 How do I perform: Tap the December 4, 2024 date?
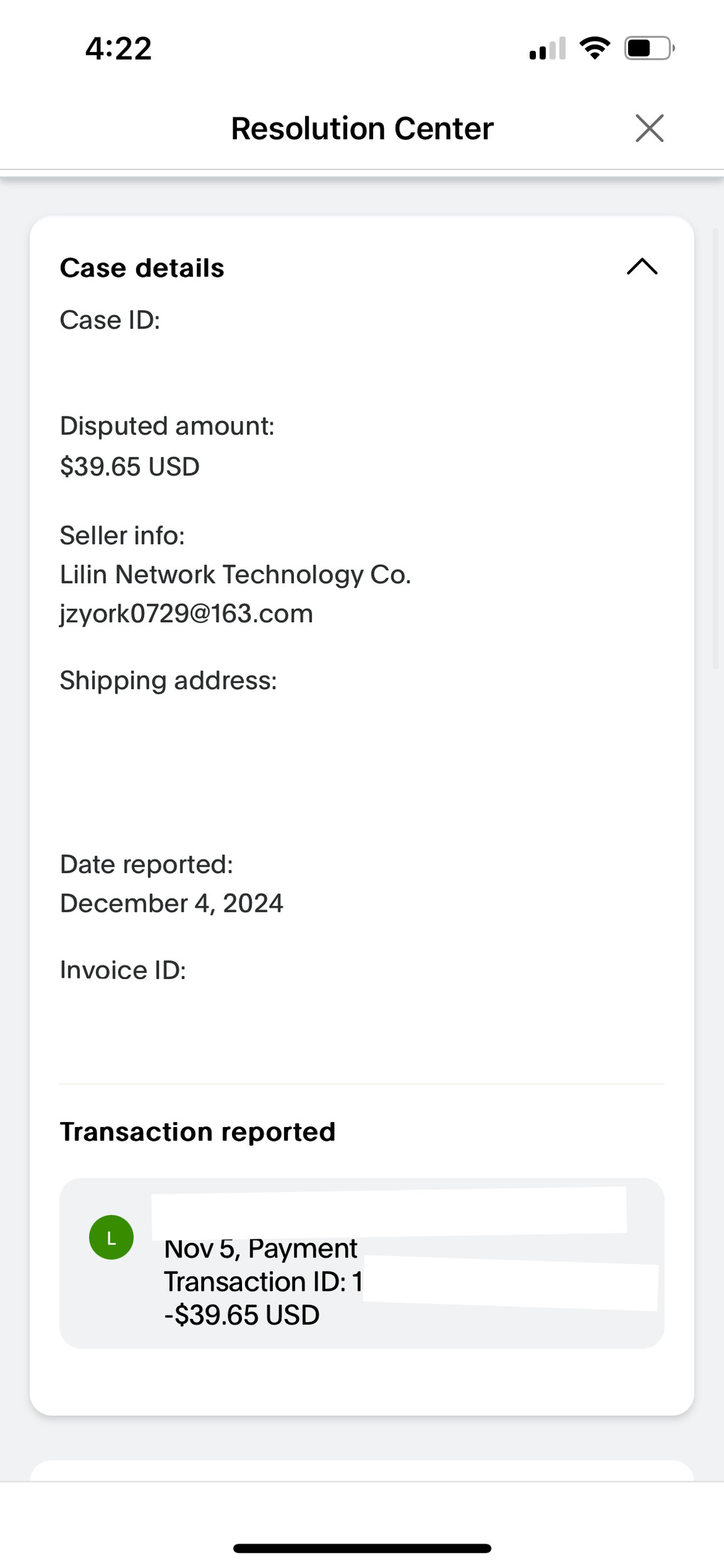click(171, 903)
